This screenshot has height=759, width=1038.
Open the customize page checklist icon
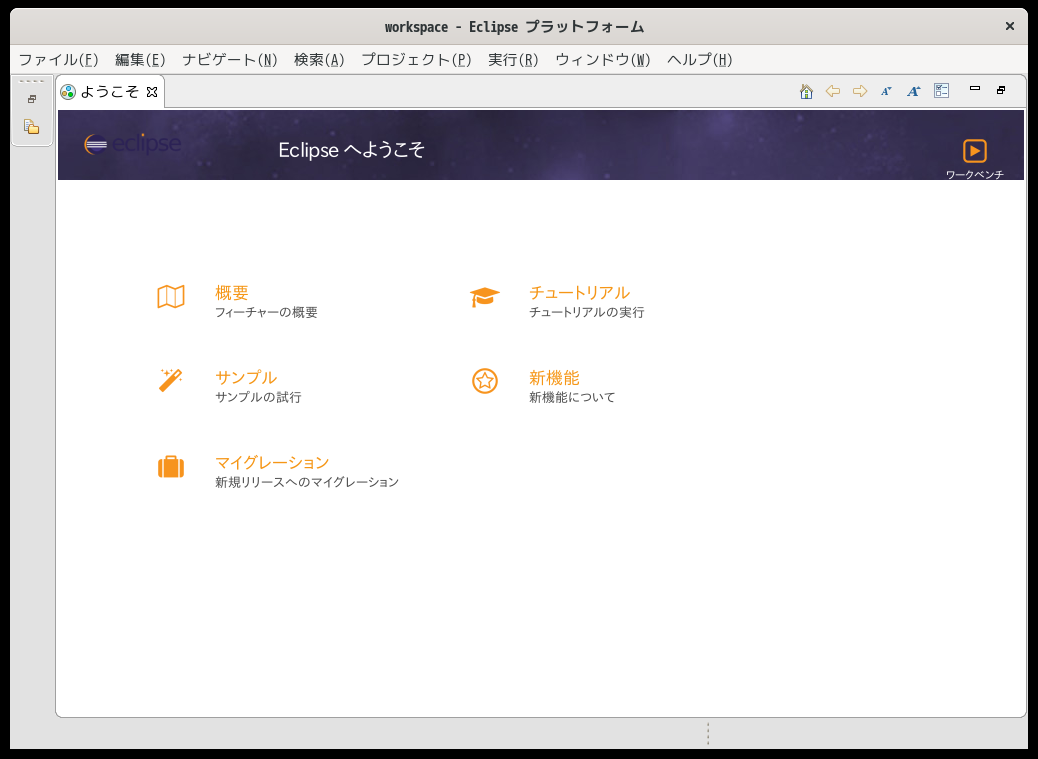[x=941, y=91]
